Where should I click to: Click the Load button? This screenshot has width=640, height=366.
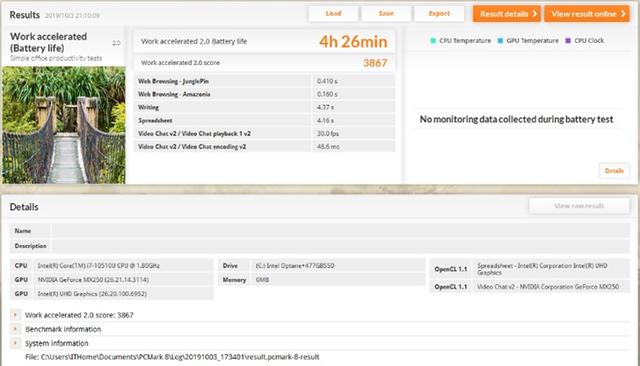point(333,13)
